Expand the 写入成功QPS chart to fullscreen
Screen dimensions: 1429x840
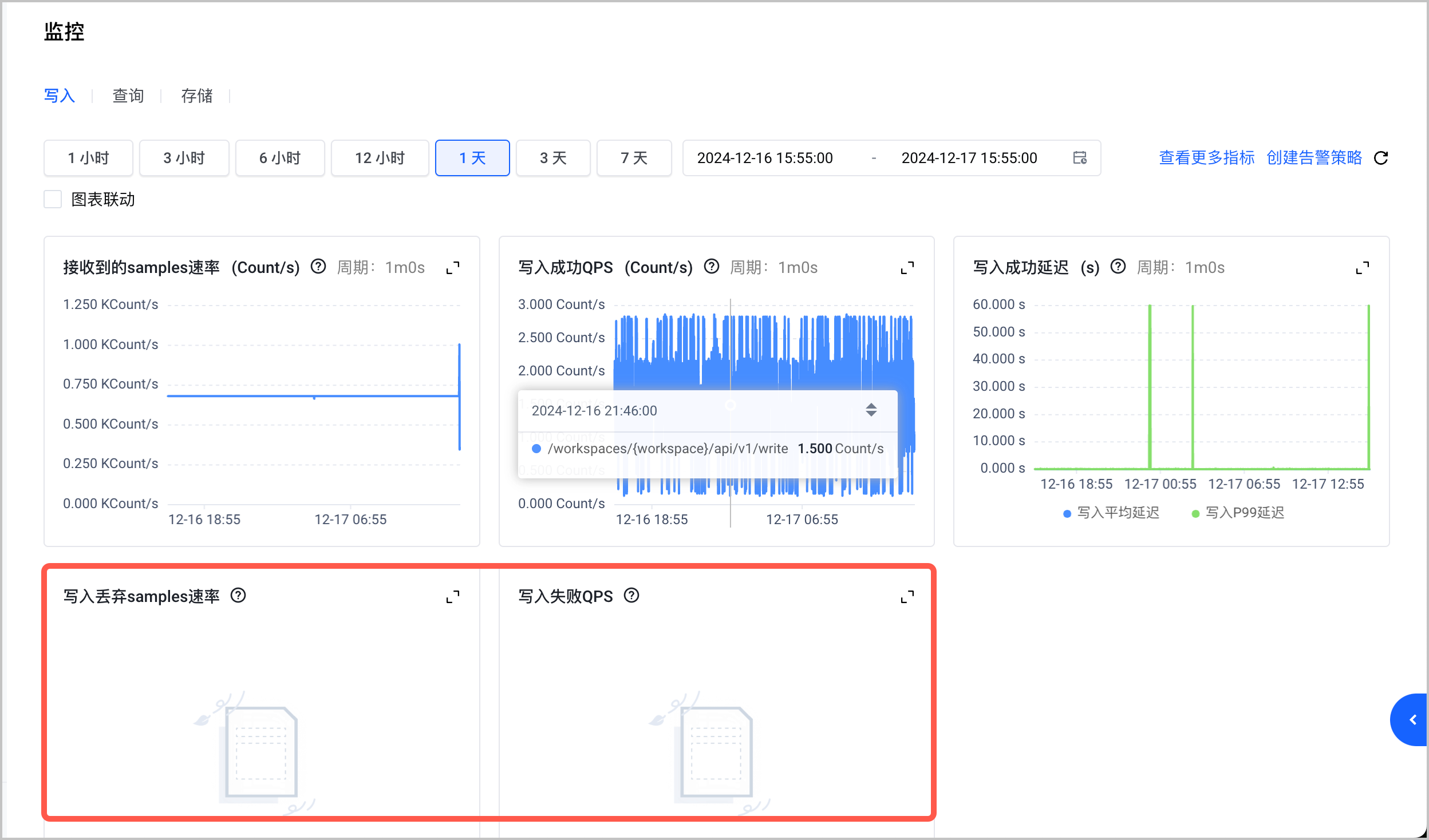(x=907, y=268)
